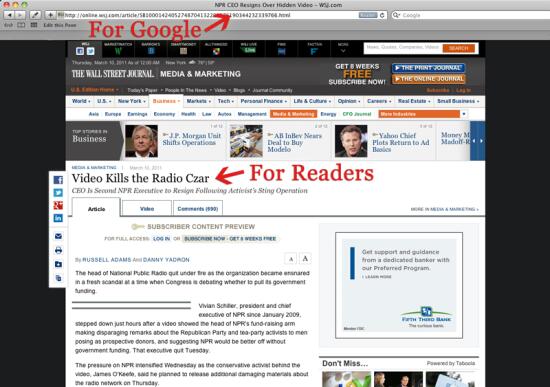Screen dimensions: 550x387
Task: Share article via Facebook sidebar icon
Action: point(58,180)
